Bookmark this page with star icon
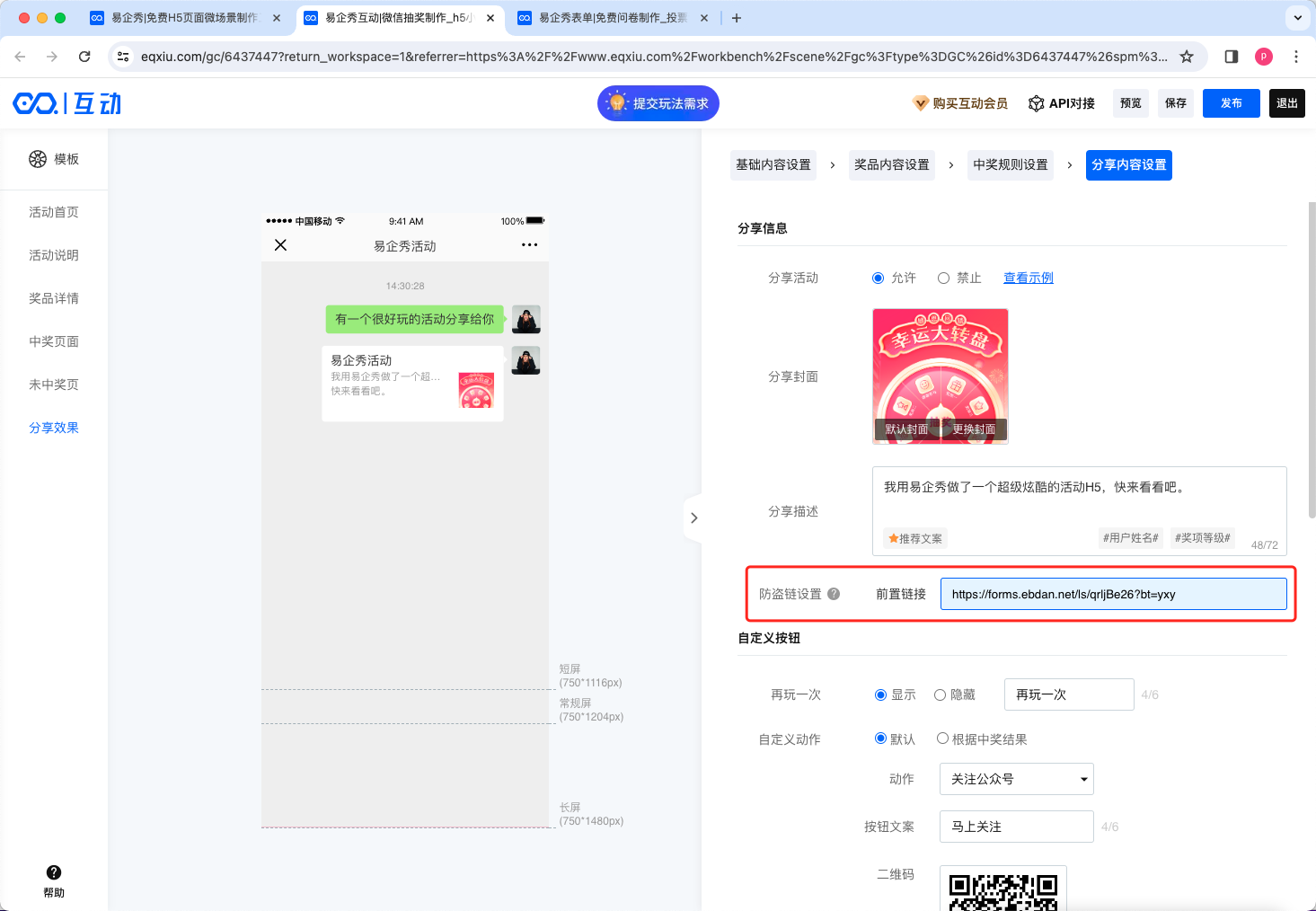This screenshot has height=911, width=1316. click(x=1187, y=57)
